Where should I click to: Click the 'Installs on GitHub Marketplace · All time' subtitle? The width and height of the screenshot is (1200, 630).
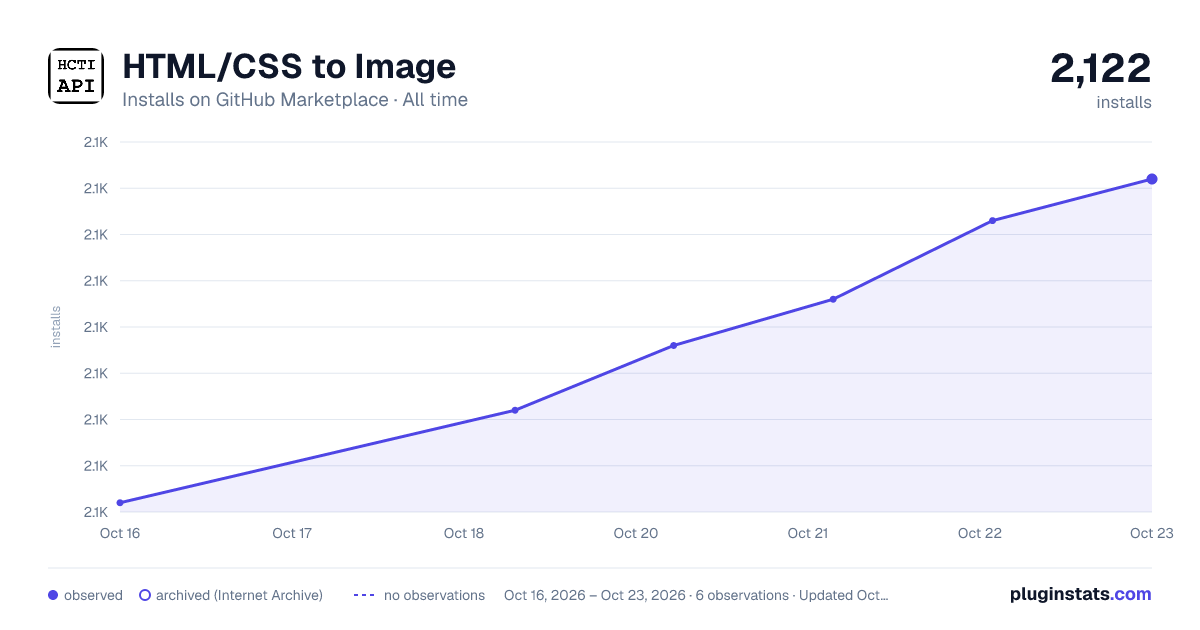coord(295,100)
